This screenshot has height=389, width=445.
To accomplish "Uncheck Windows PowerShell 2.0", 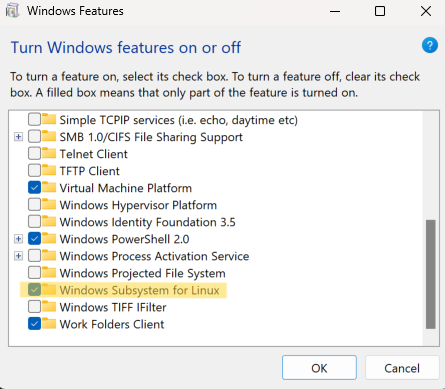I will coord(34,238).
